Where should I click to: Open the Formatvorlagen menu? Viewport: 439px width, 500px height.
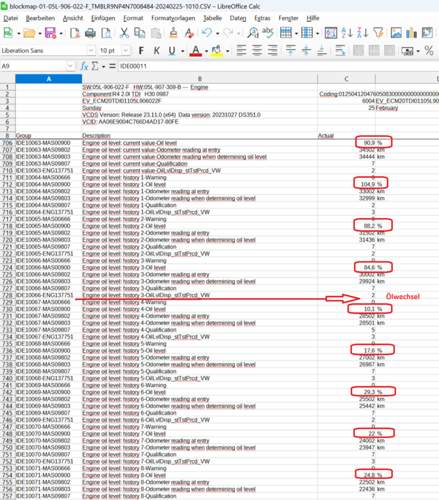173,18
